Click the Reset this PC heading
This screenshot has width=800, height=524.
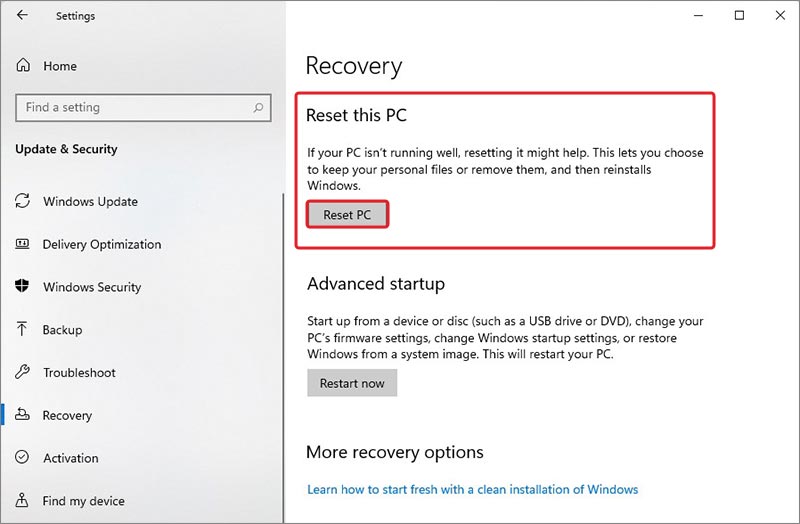[x=356, y=115]
